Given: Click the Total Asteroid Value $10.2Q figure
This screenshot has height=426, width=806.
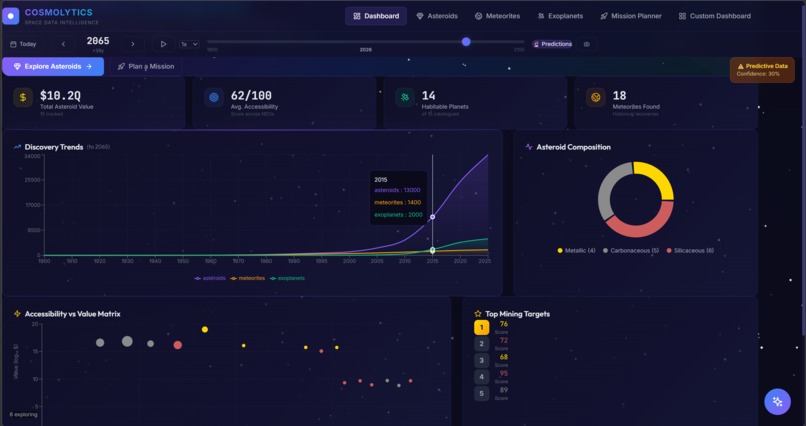Looking at the screenshot, I should 60,96.
